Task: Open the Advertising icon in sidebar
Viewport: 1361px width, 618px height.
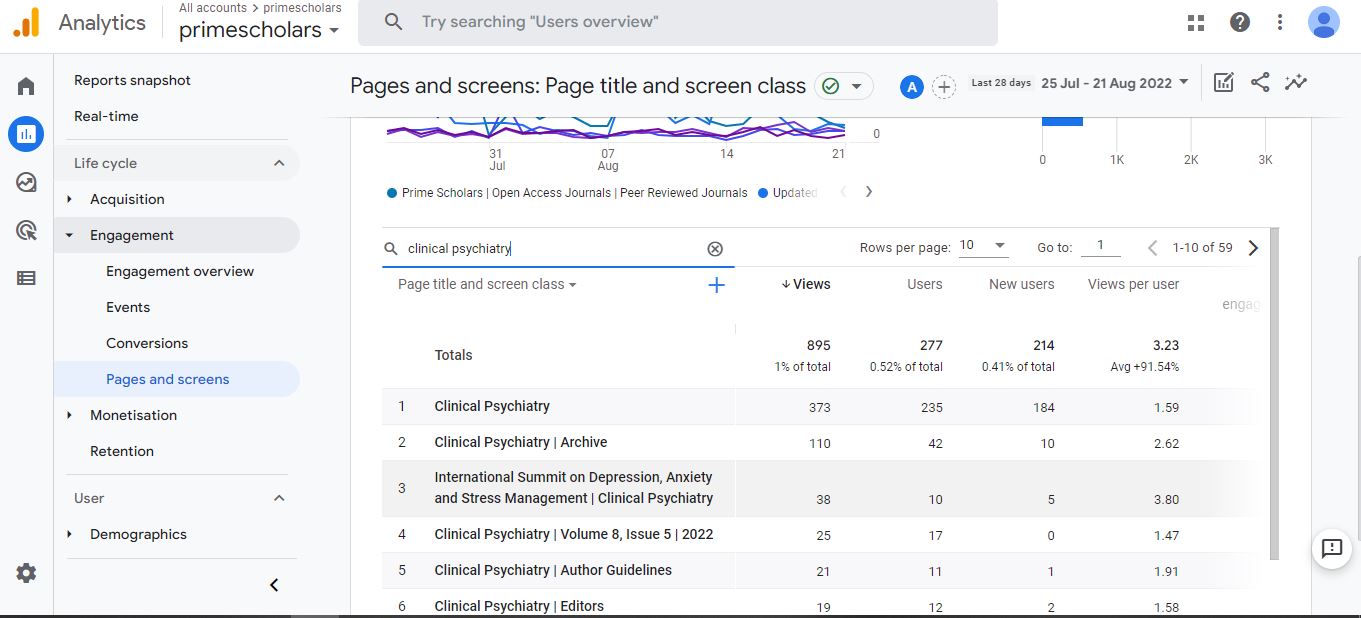Action: (26, 230)
